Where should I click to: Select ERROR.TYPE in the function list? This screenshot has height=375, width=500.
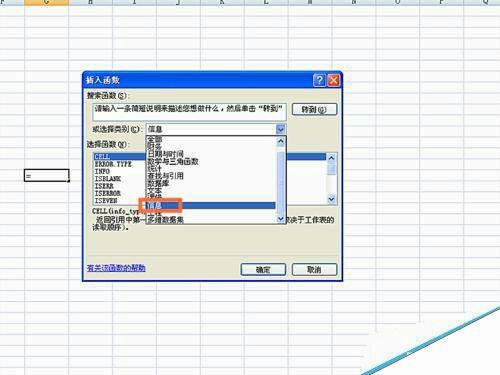(113, 164)
